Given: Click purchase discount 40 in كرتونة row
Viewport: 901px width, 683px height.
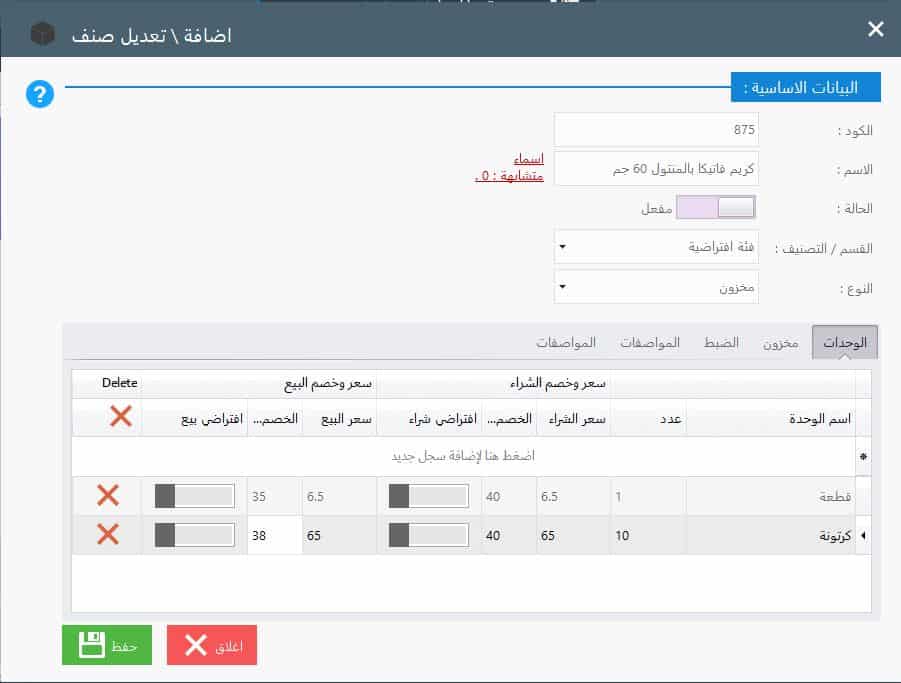Looking at the screenshot, I should (x=509, y=535).
